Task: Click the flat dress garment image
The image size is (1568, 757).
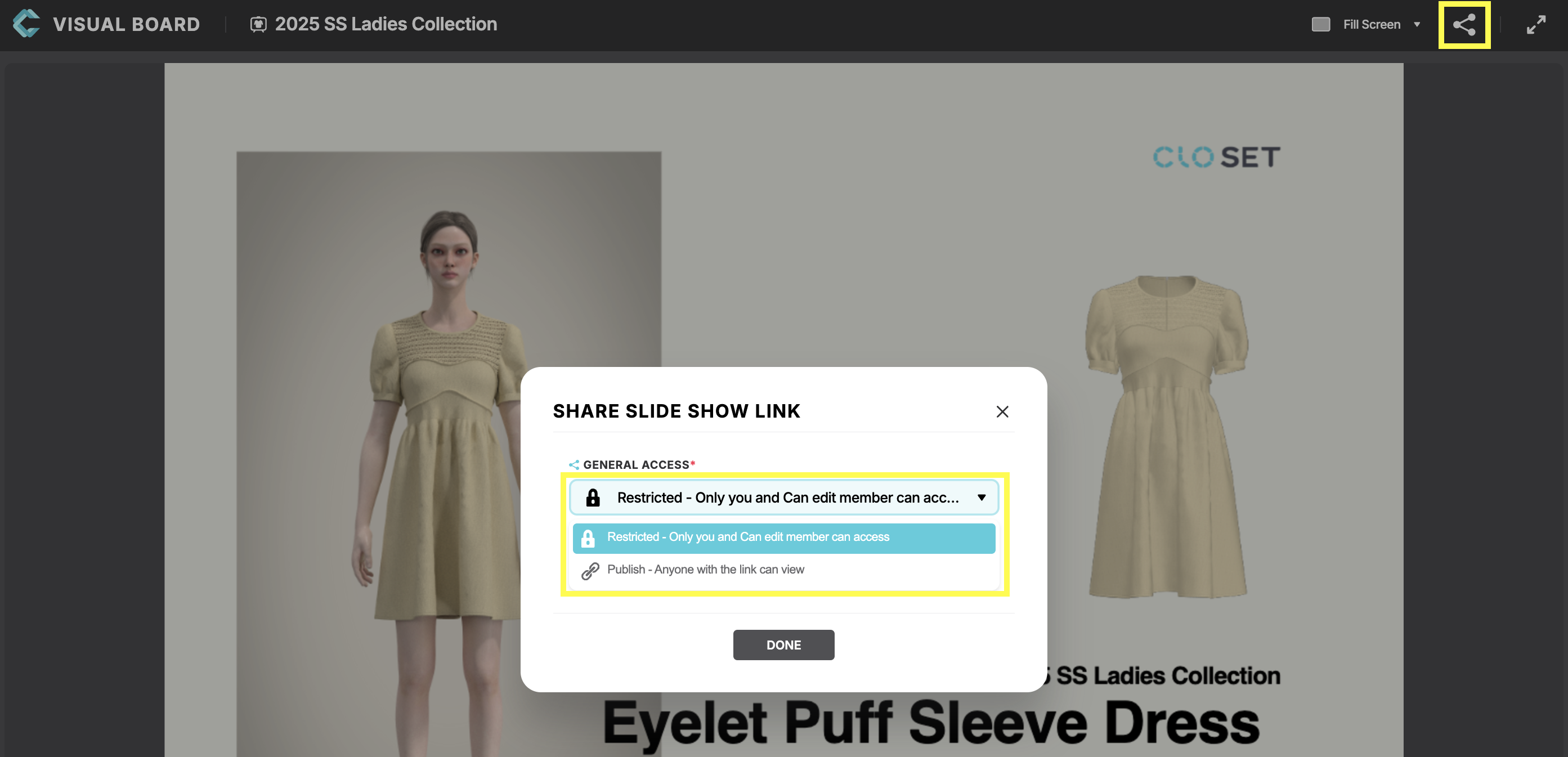Action: click(1167, 437)
